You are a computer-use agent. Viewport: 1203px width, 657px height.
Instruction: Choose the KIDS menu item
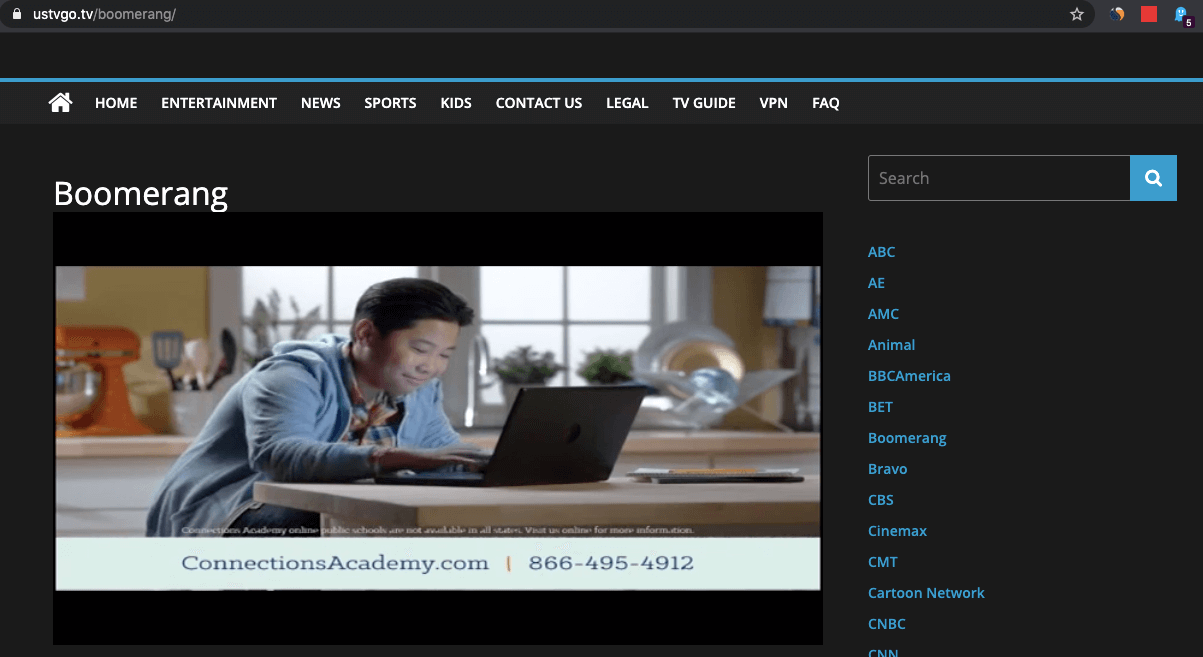456,103
